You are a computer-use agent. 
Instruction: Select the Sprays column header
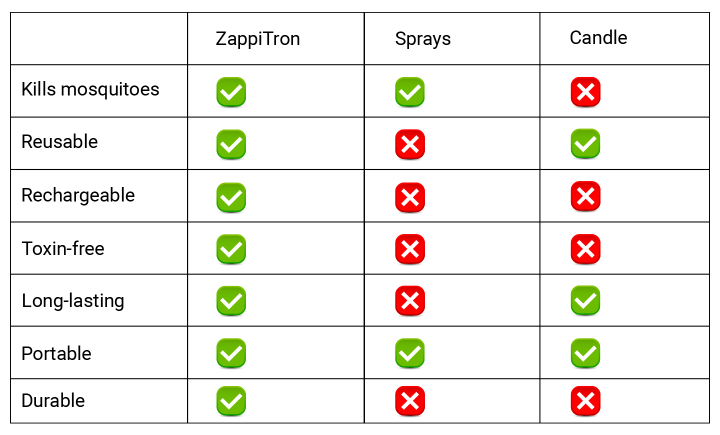[423, 39]
